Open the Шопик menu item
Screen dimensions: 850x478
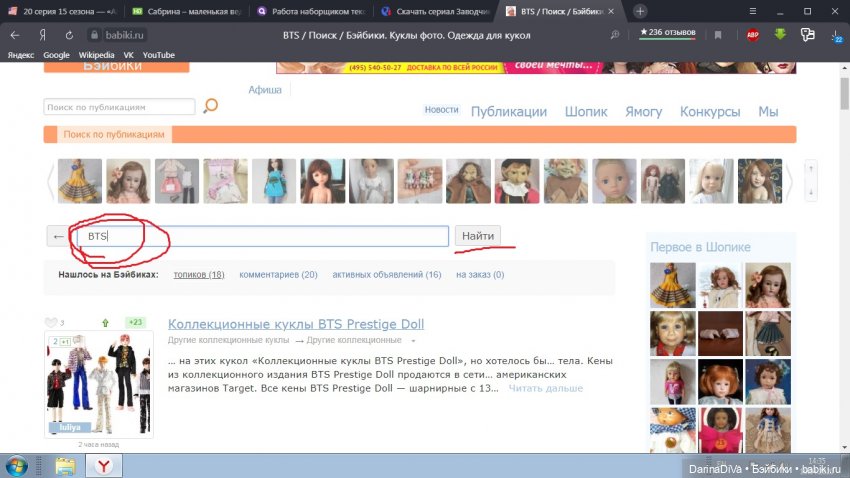pyautogui.click(x=585, y=112)
